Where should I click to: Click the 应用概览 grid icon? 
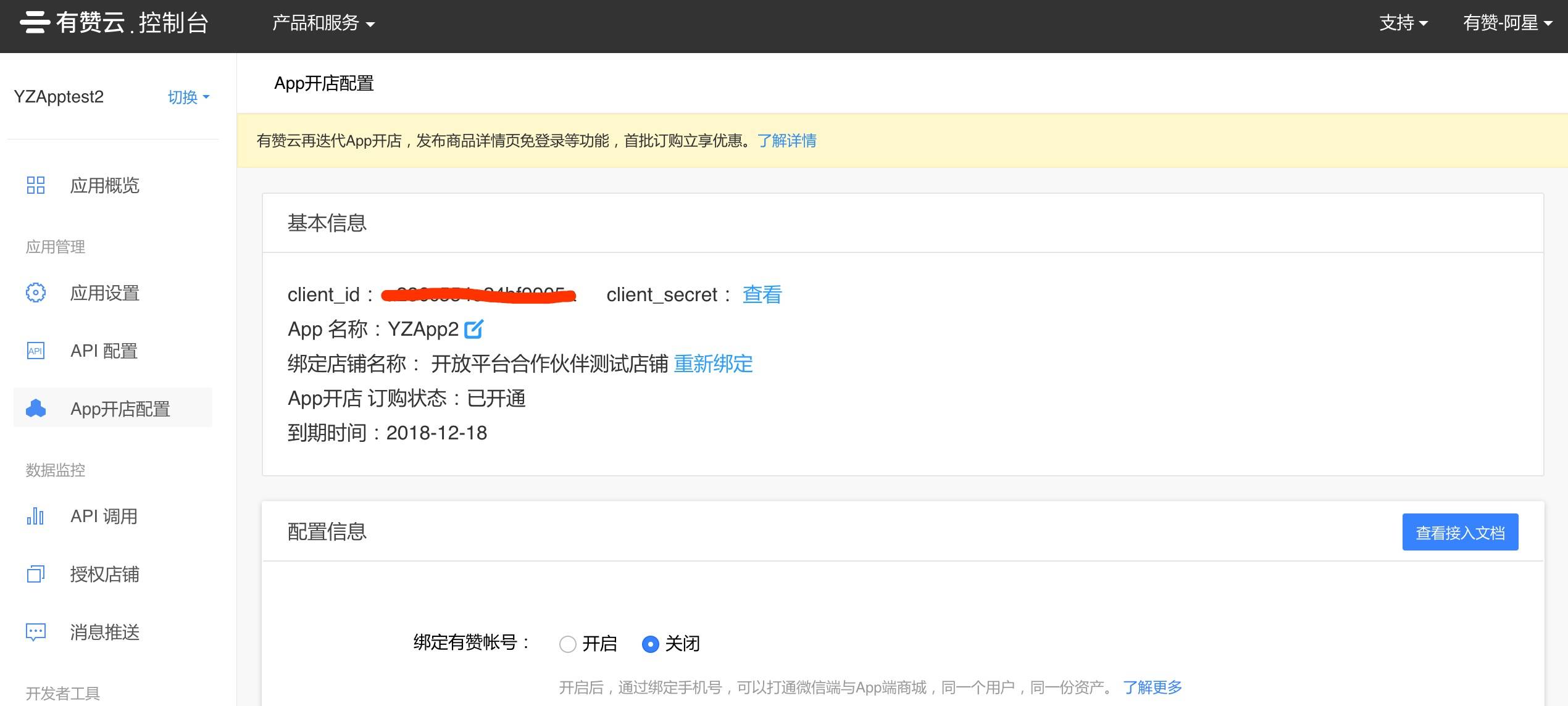[x=36, y=185]
